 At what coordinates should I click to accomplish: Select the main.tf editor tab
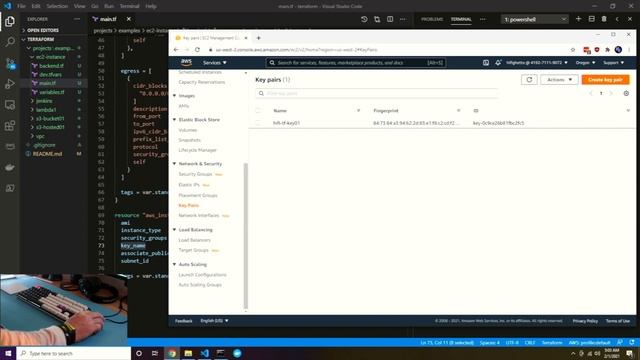(108, 19)
